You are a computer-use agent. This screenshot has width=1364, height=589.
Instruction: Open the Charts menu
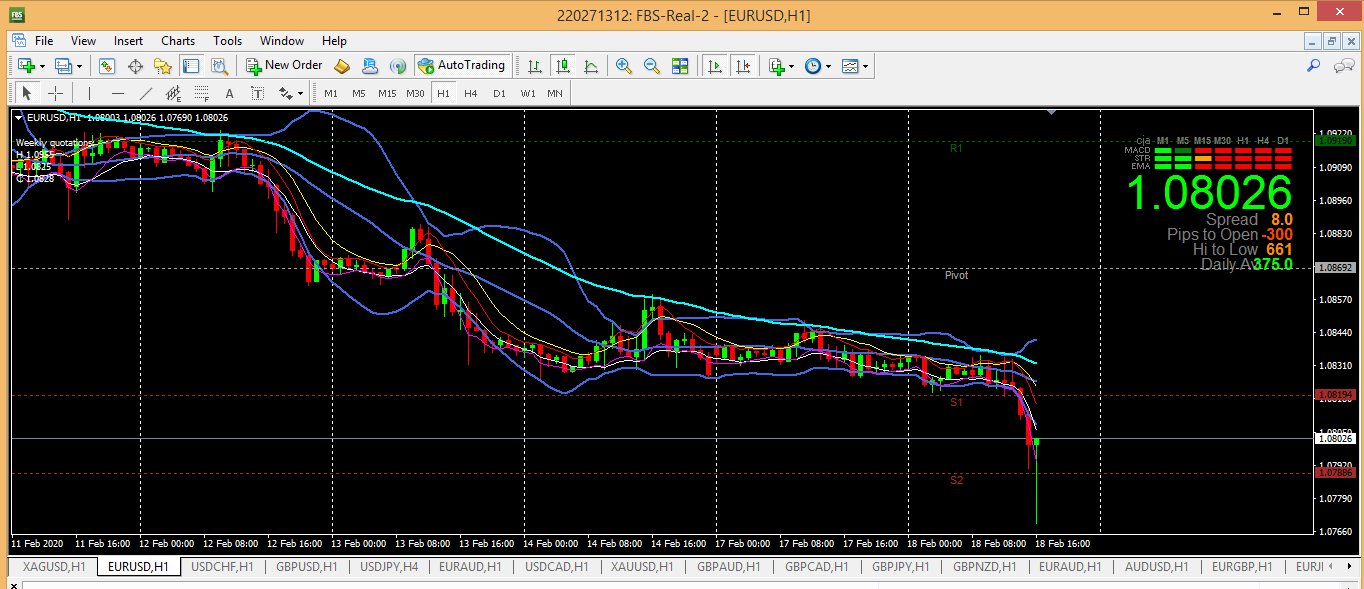click(x=178, y=41)
